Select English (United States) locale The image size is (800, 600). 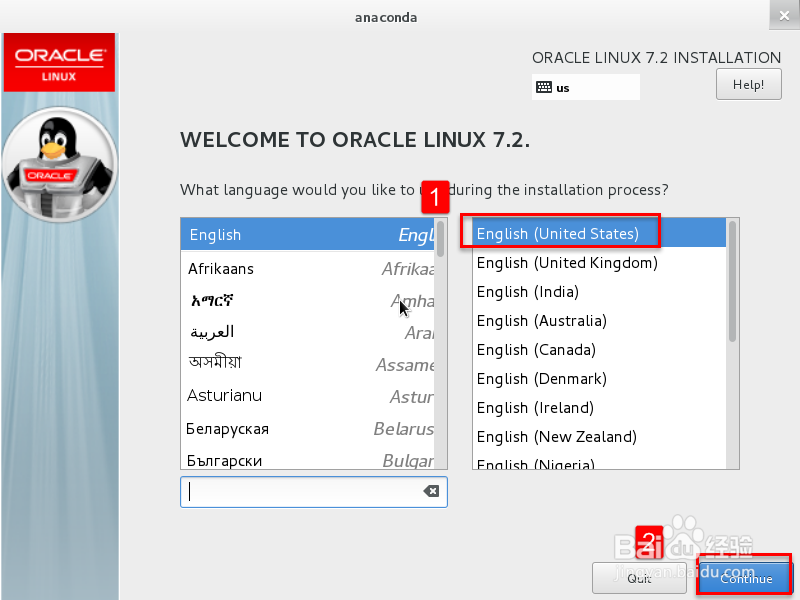(558, 234)
